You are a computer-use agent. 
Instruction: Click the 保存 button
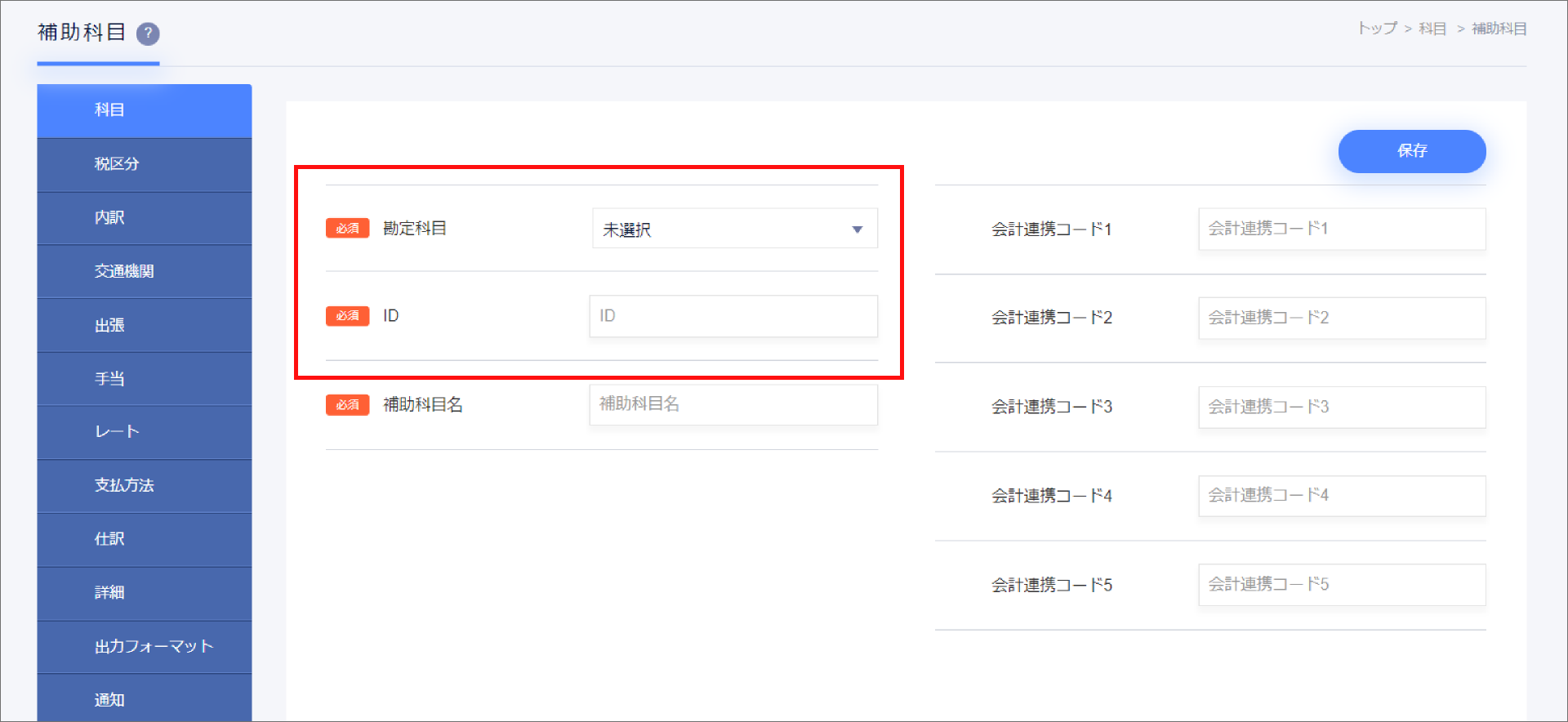click(1411, 151)
